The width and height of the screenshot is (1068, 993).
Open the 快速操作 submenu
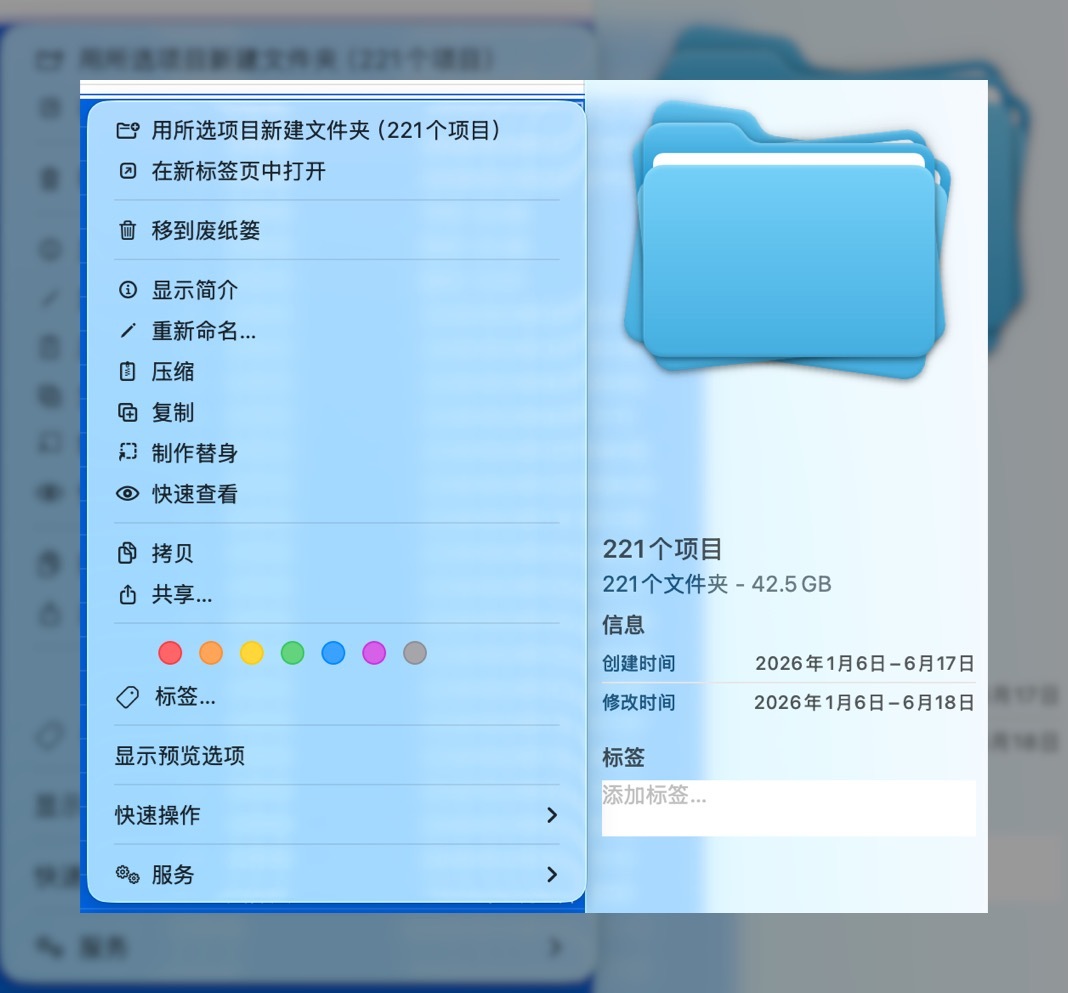[336, 815]
